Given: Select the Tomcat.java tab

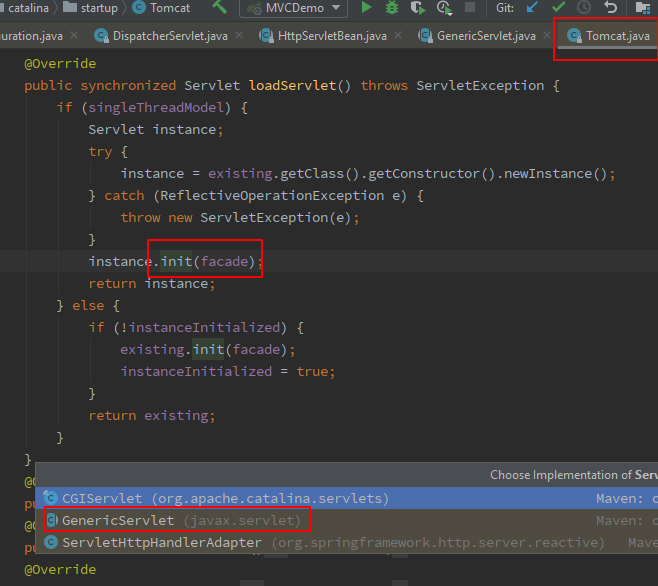Looking at the screenshot, I should (x=608, y=36).
